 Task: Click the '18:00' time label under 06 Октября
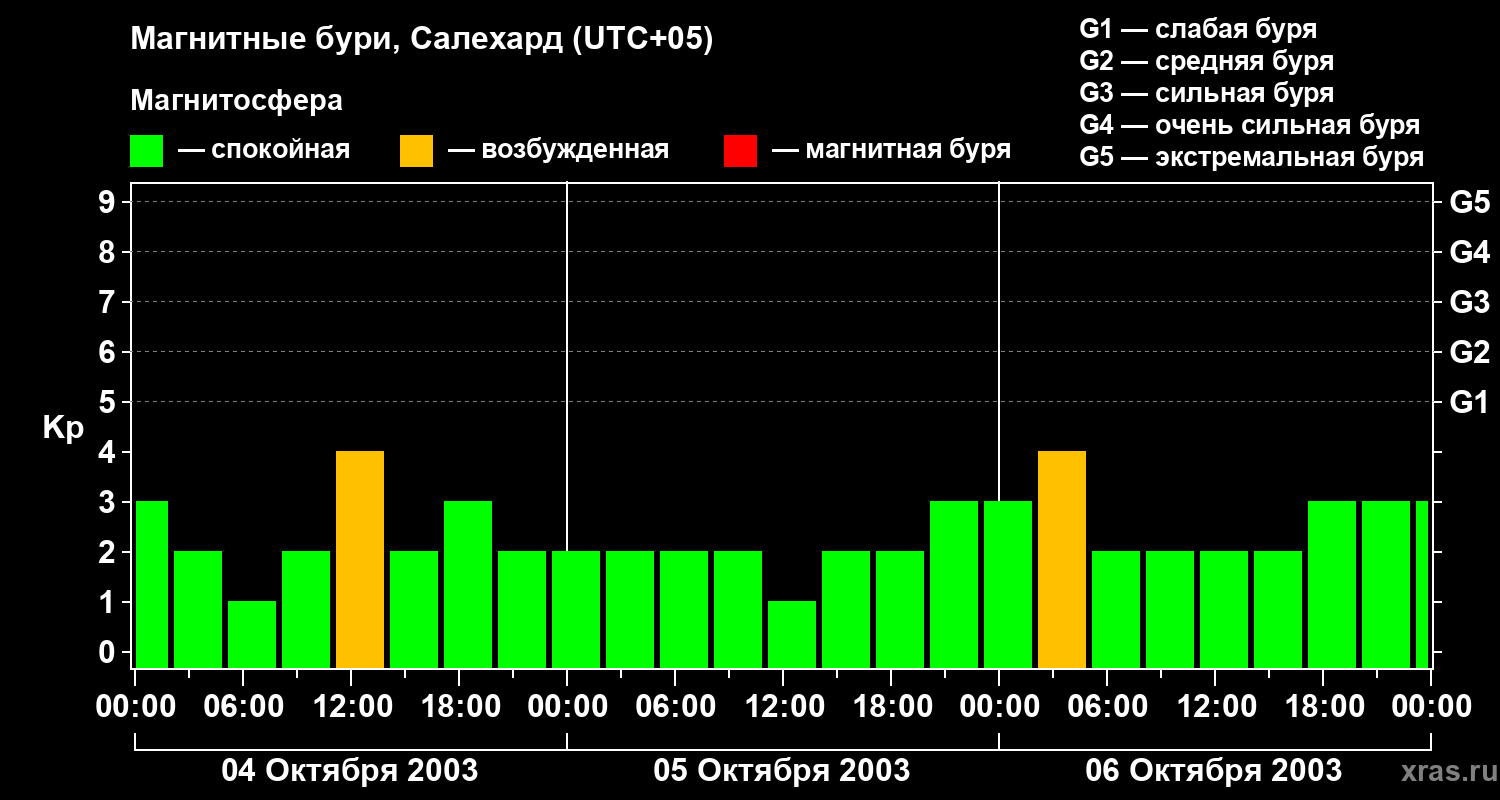(x=1323, y=707)
